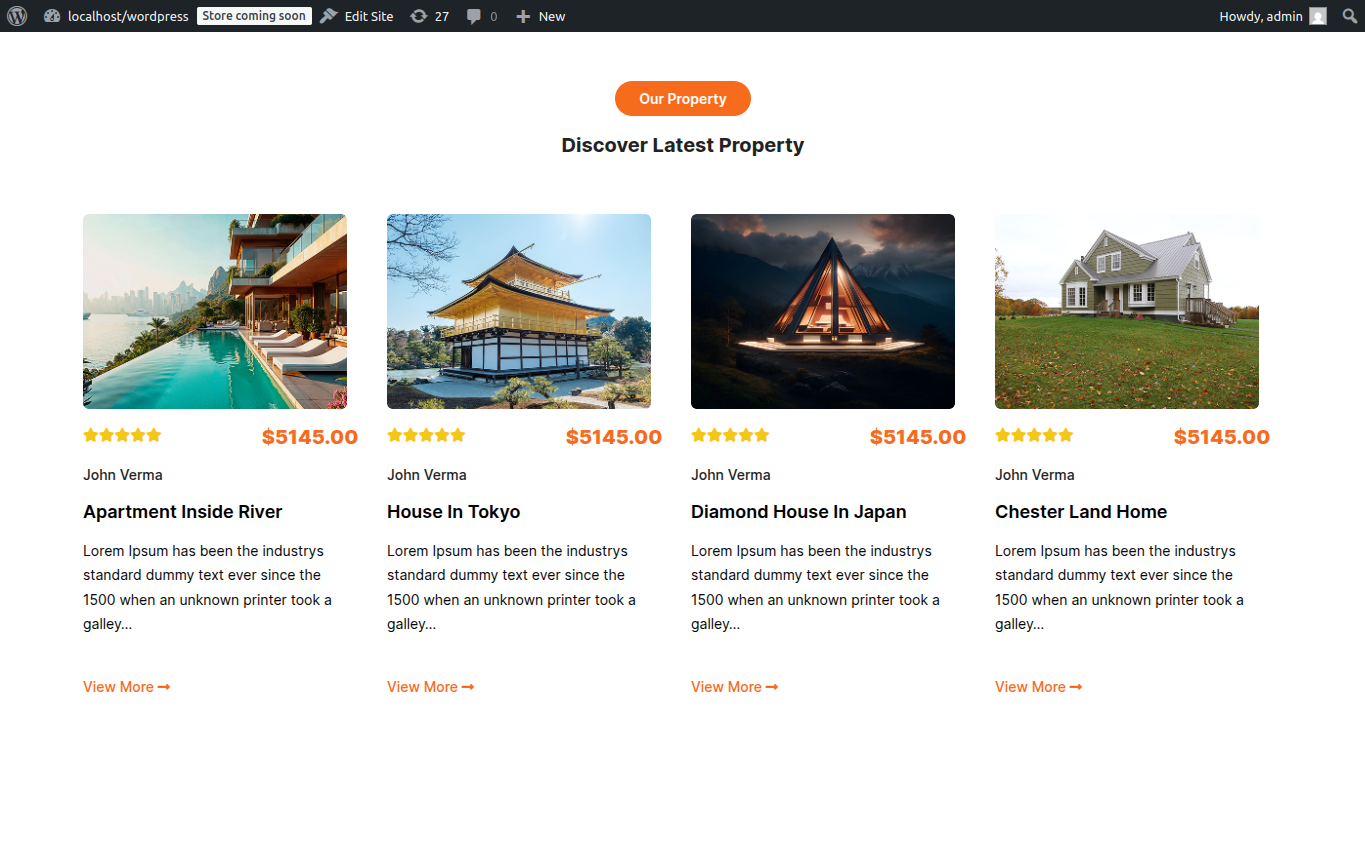The height and width of the screenshot is (845, 1365).
Task: Open the Diamond House In Japan image
Action: pyautogui.click(x=823, y=311)
